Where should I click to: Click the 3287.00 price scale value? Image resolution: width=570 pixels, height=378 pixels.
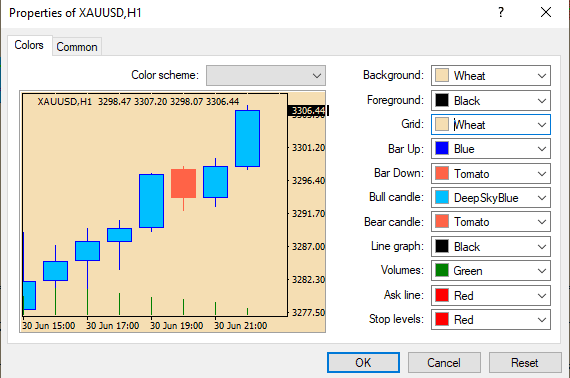(309, 246)
